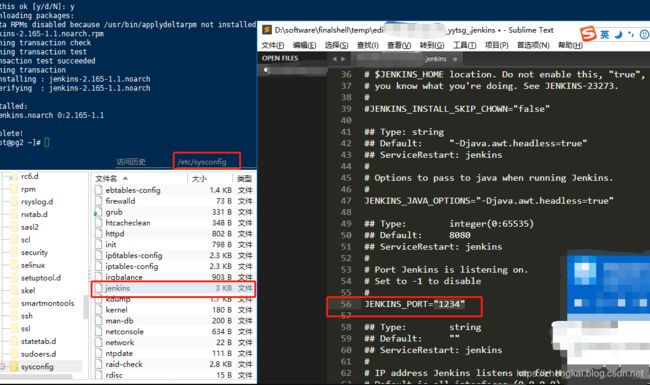The image size is (650, 385).
Task: Click the file icon beside iptables-config
Action: (x=98, y=266)
